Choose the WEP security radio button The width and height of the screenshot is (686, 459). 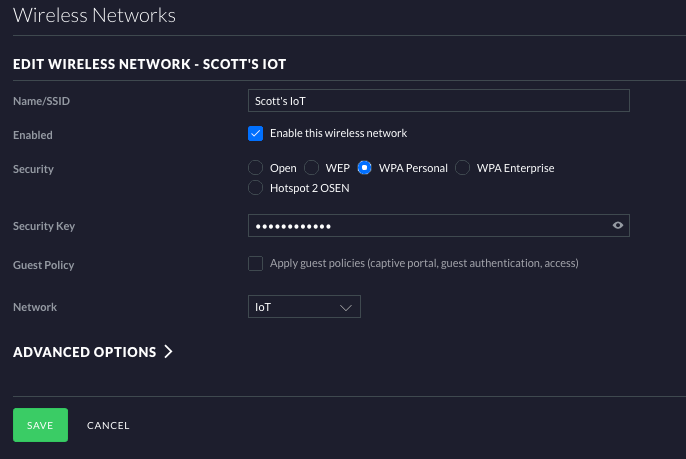312,168
